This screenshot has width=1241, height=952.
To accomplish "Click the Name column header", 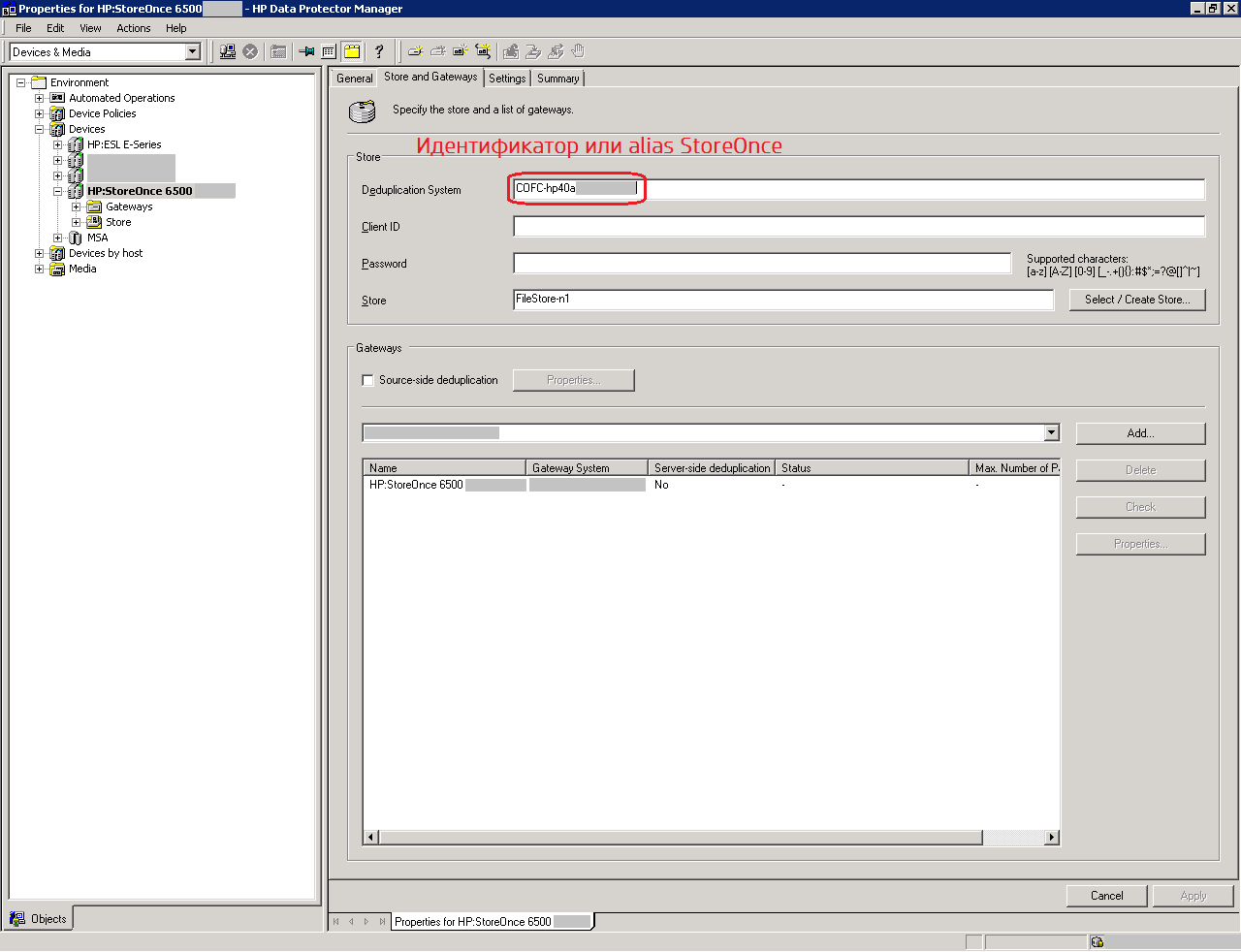I will 445,467.
